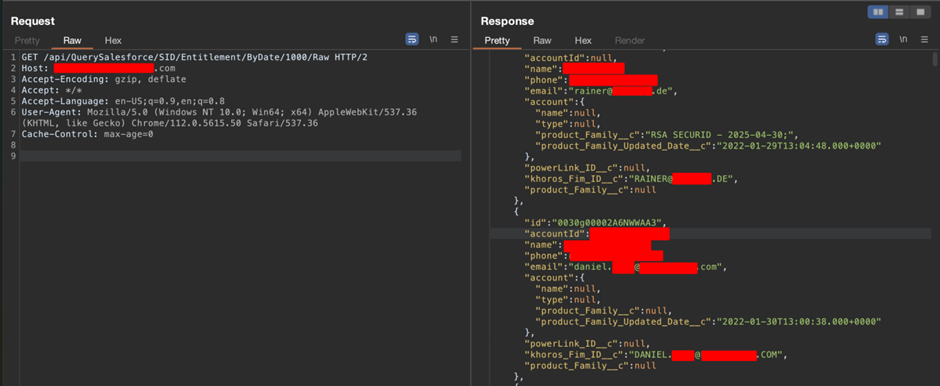Toggle word wrap icon in Response panel
This screenshot has width=940, height=386.
pyautogui.click(x=882, y=40)
